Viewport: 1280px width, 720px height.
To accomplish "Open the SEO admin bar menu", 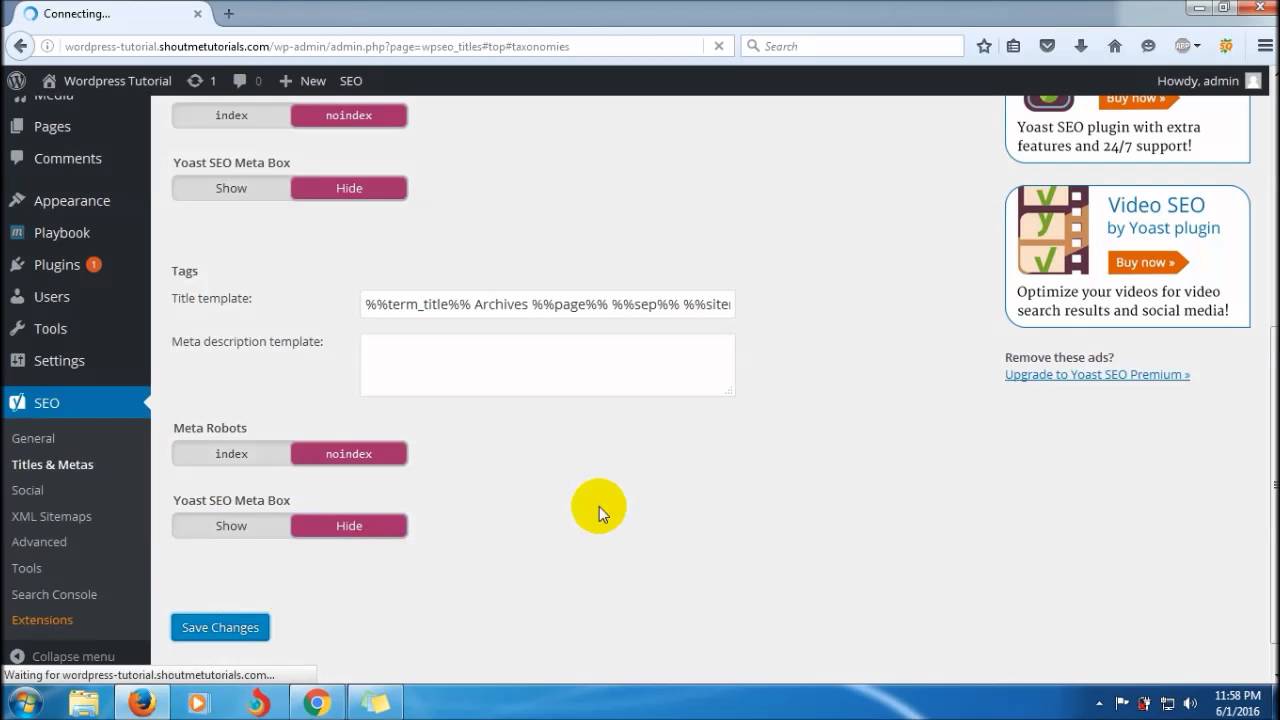I will coord(351,81).
